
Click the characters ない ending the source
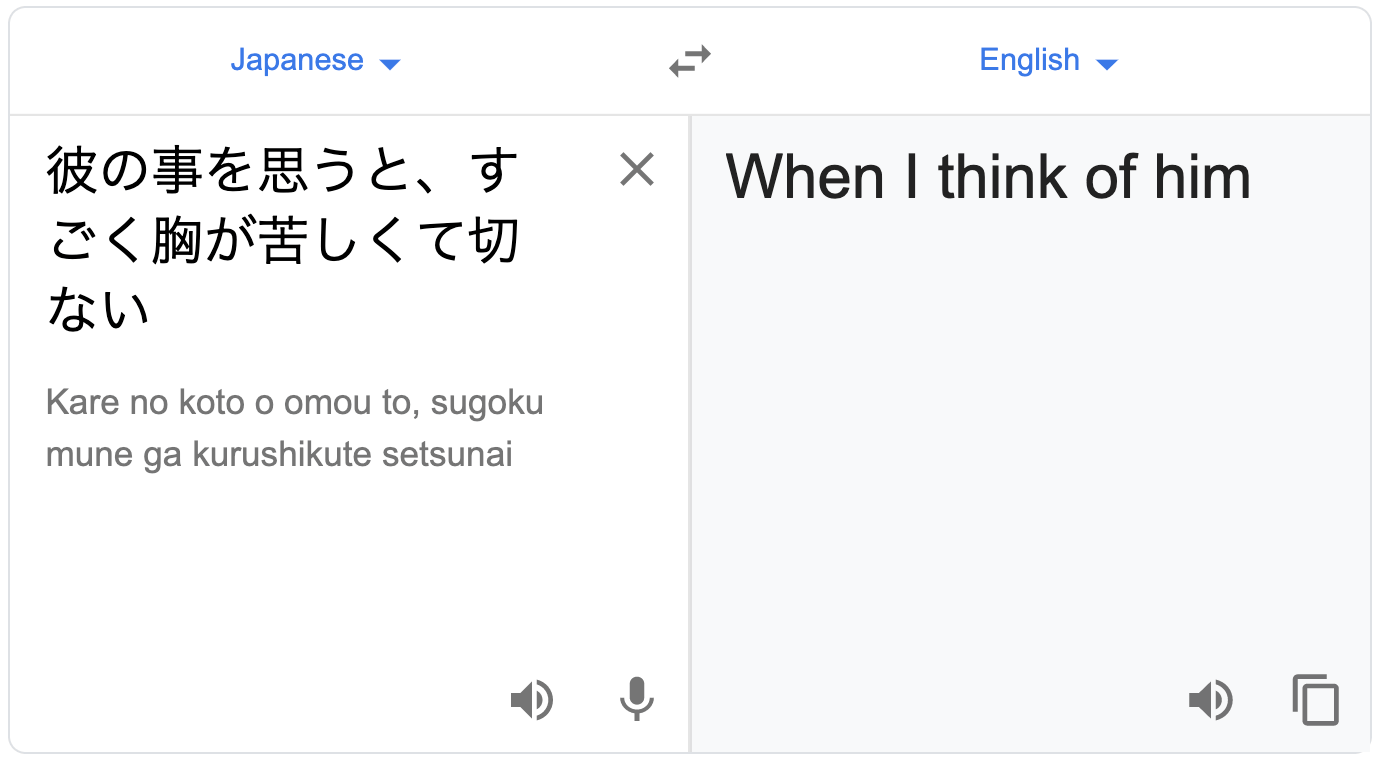pyautogui.click(x=98, y=309)
